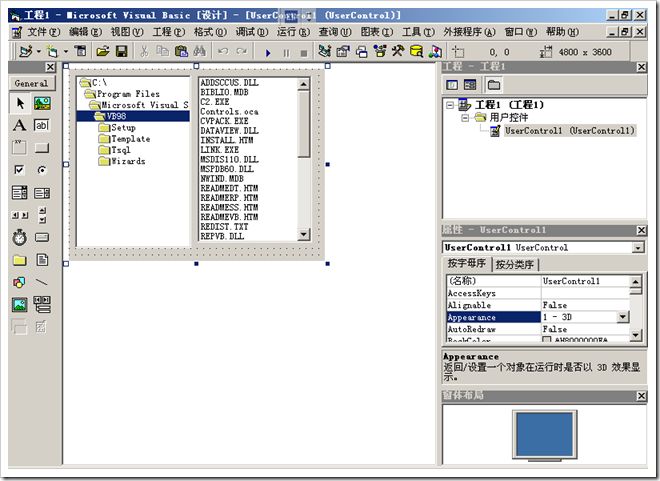Select the TextBox tool in toolbox
This screenshot has height=481, width=660.
point(42,125)
